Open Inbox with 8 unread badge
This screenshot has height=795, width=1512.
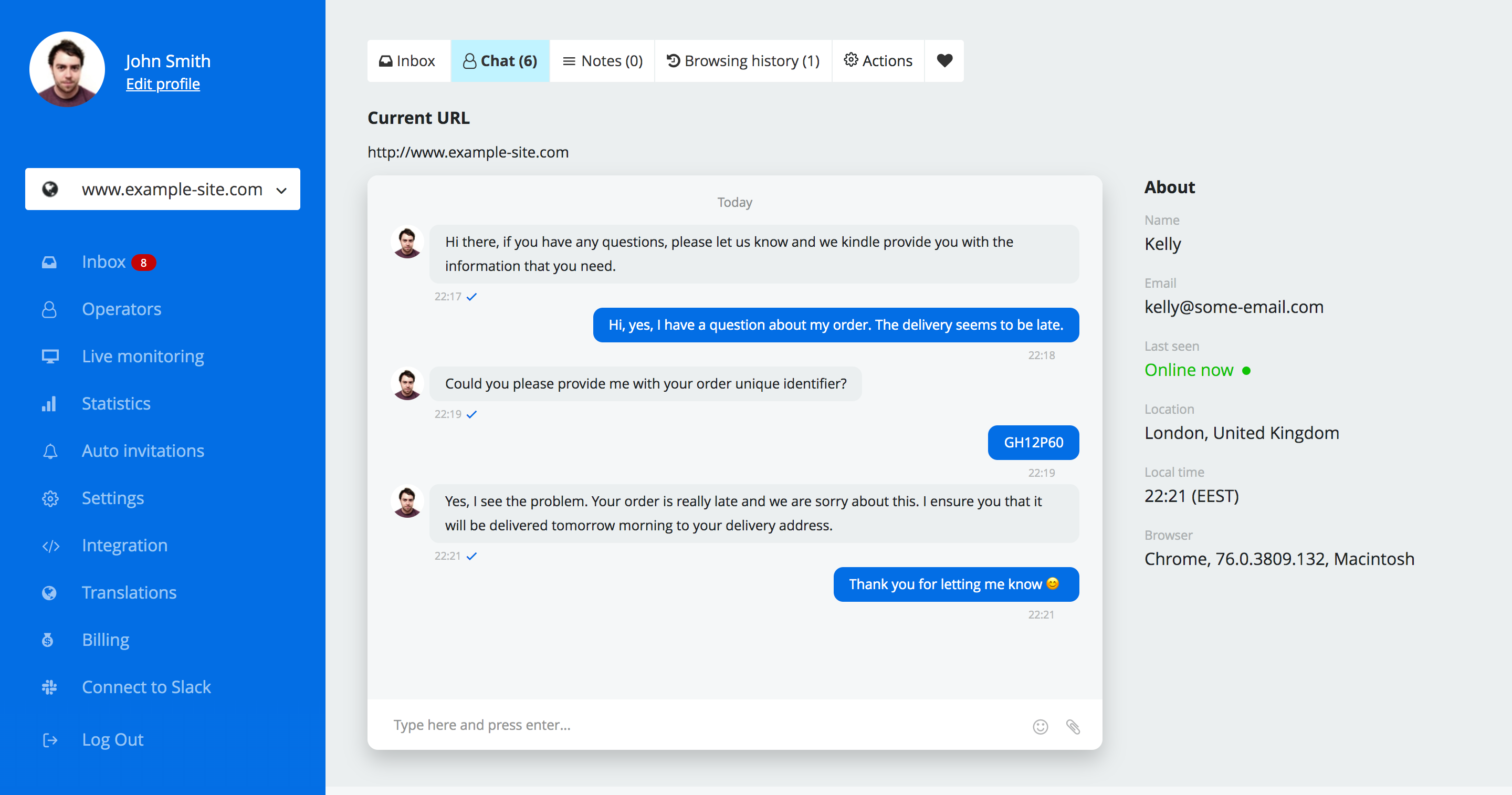tap(104, 262)
